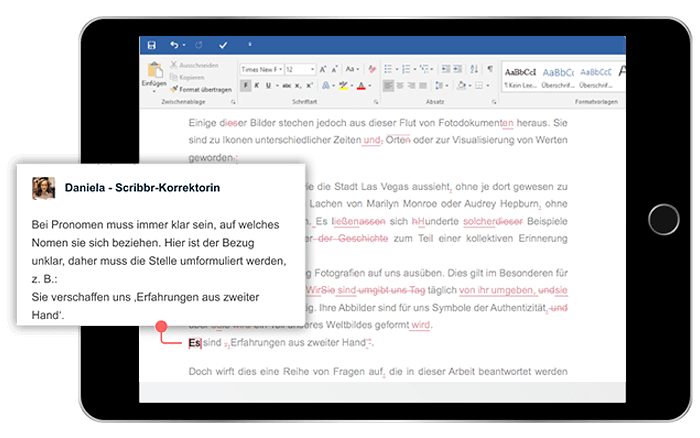This screenshot has width=700, height=438.
Task: Click the align left icon
Action: pyautogui.click(x=388, y=86)
